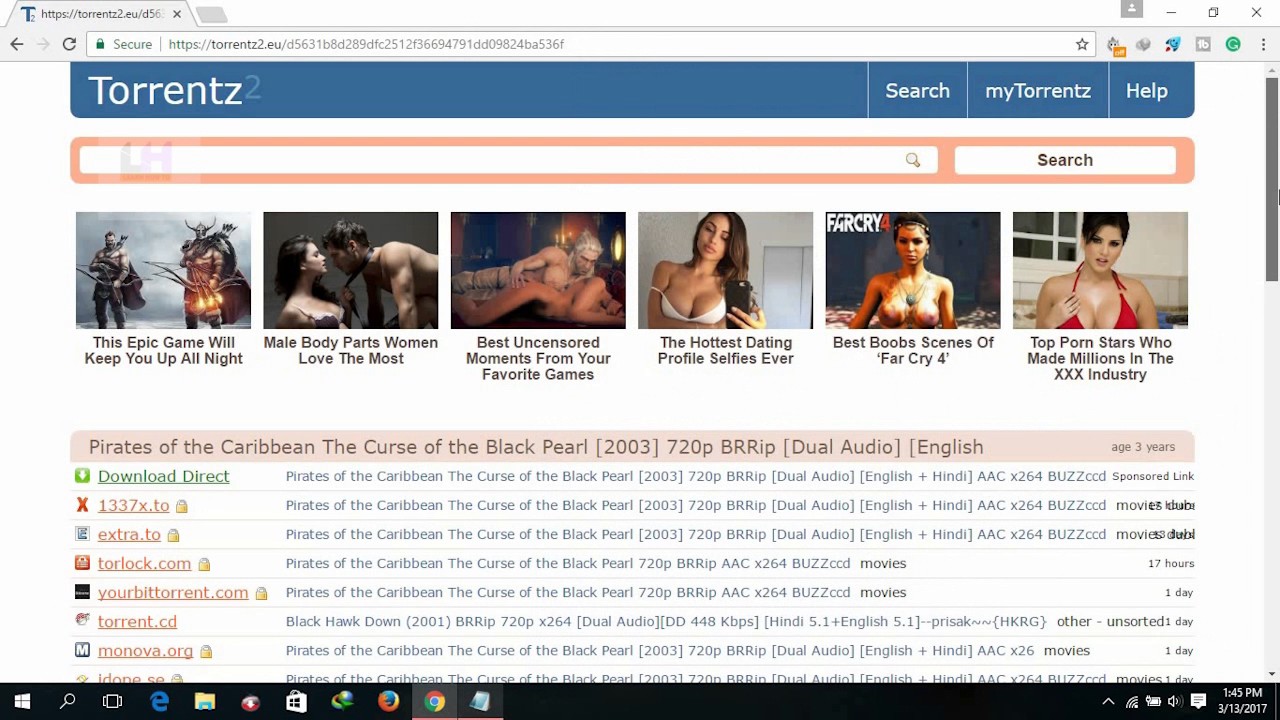This screenshot has width=1280, height=720.
Task: Open the Chrome three-dot menu
Action: tap(1263, 44)
